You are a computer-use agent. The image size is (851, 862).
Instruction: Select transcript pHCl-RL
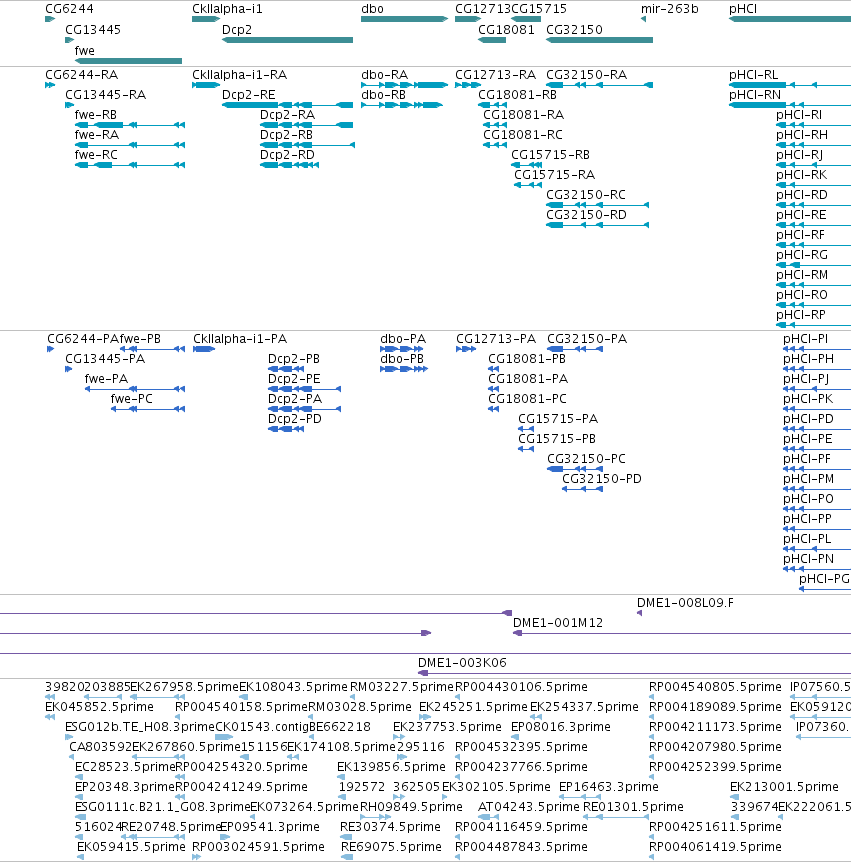click(753, 75)
